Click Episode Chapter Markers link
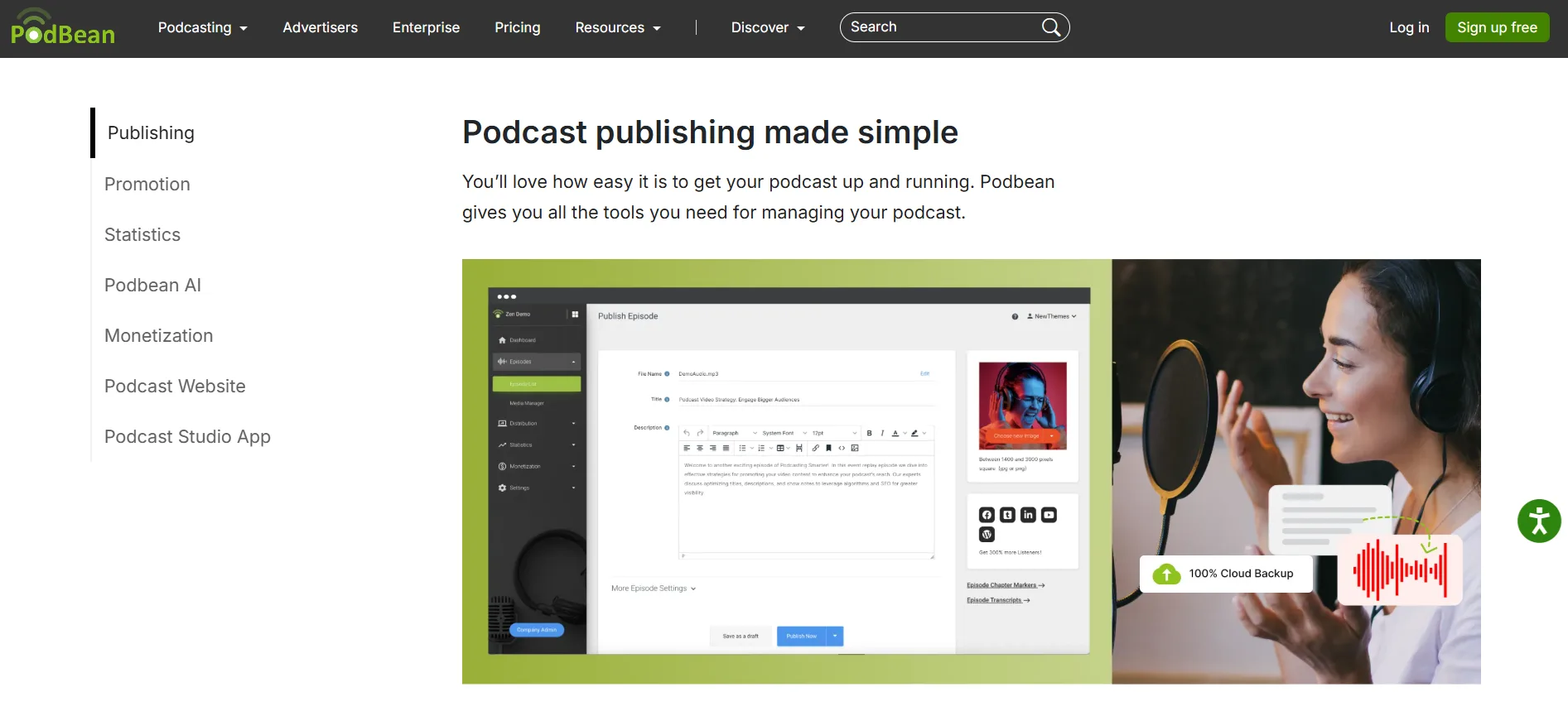 (1006, 585)
